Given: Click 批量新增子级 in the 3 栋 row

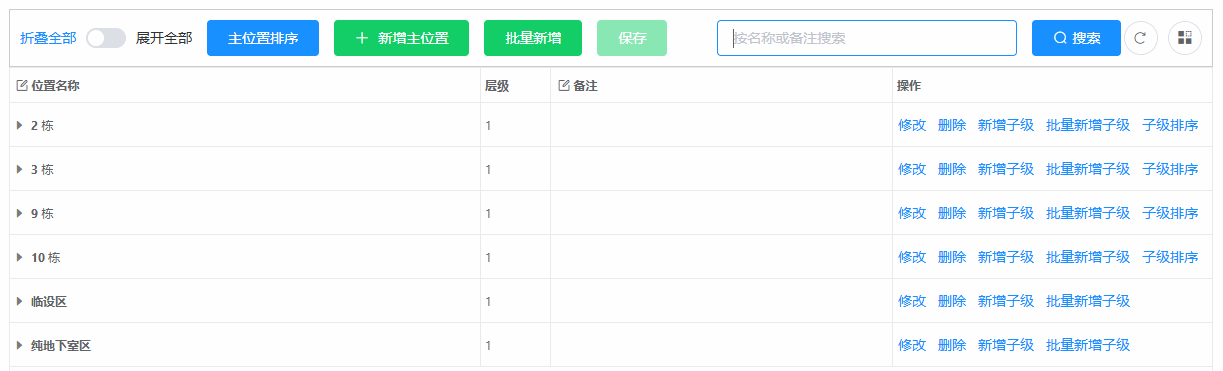Looking at the screenshot, I should 1088,169.
